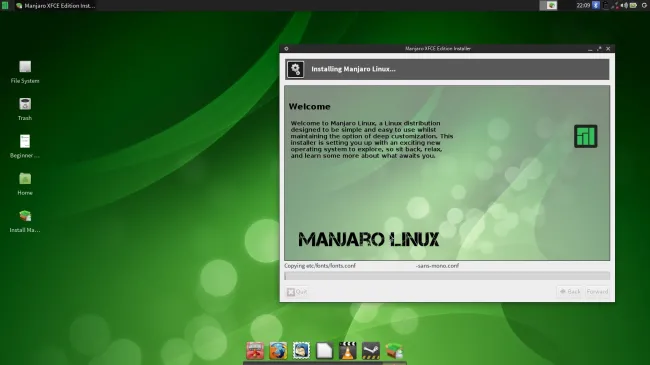Viewport: 650px width, 365px height.
Task: Launch Thunderbird mail from the dock
Action: tap(301, 350)
